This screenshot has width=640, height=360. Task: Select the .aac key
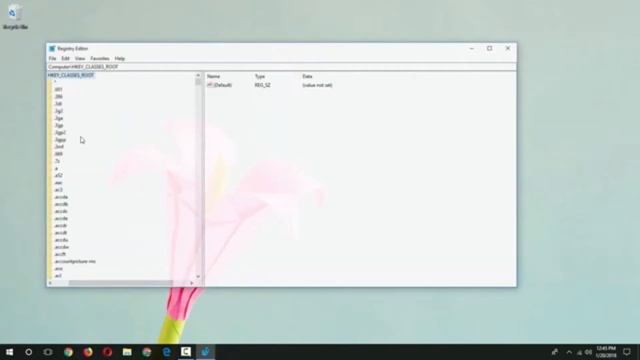(58, 182)
